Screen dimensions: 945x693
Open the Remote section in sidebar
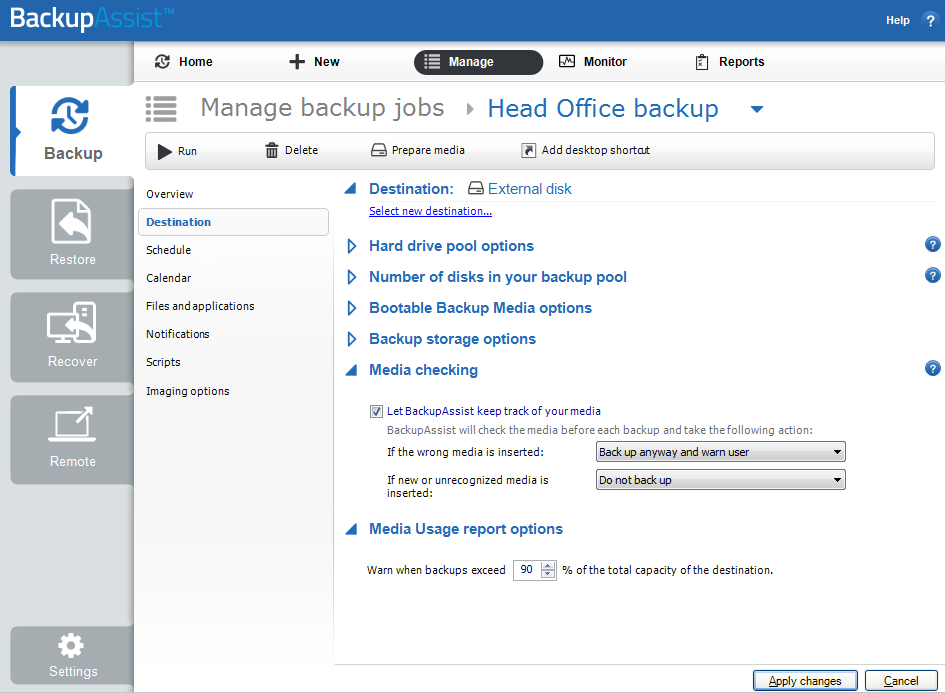(x=72, y=439)
